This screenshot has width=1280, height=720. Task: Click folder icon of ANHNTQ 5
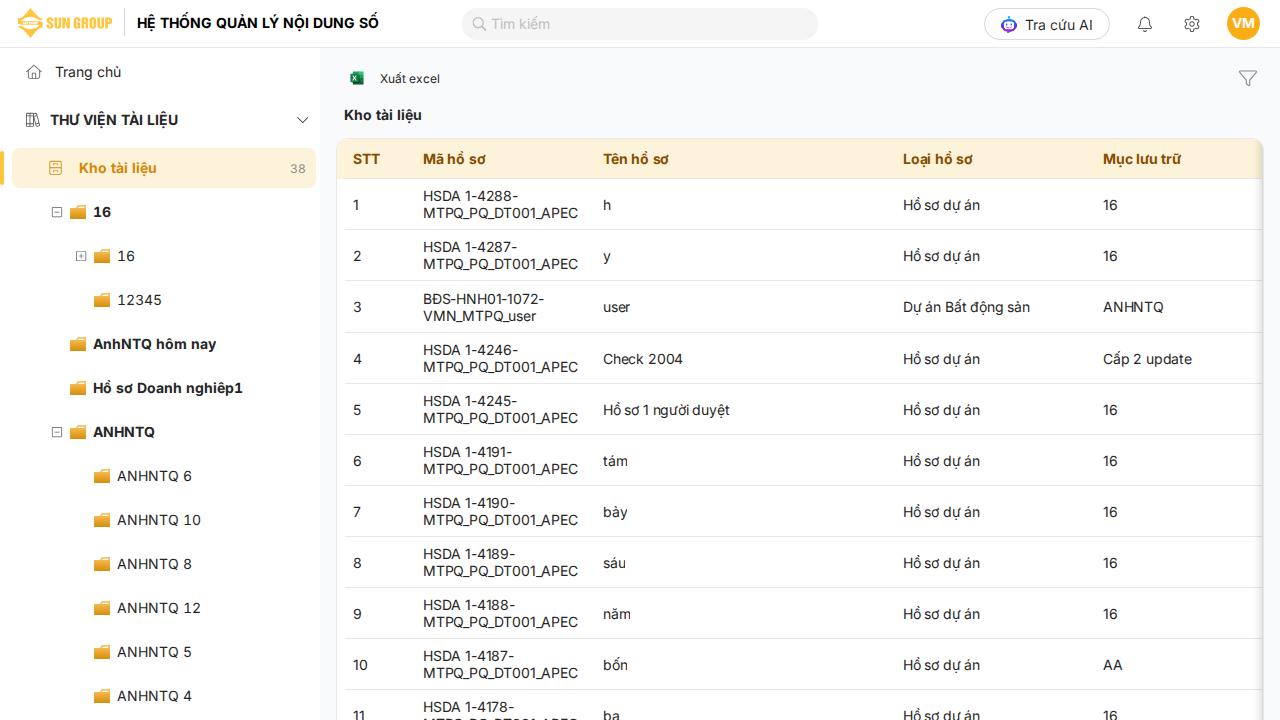[x=102, y=652]
